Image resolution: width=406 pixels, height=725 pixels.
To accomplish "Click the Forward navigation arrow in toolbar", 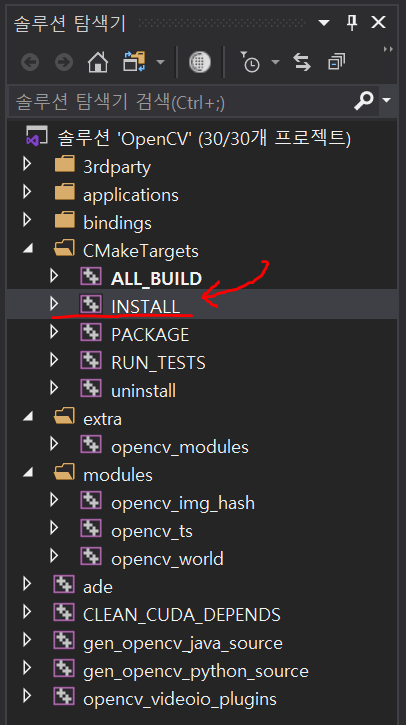I will (x=64, y=62).
